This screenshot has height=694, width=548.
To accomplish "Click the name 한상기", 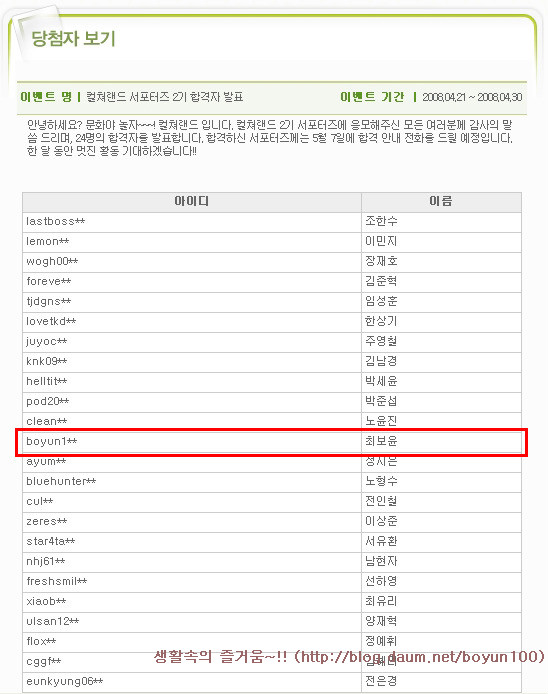I will [381, 321].
